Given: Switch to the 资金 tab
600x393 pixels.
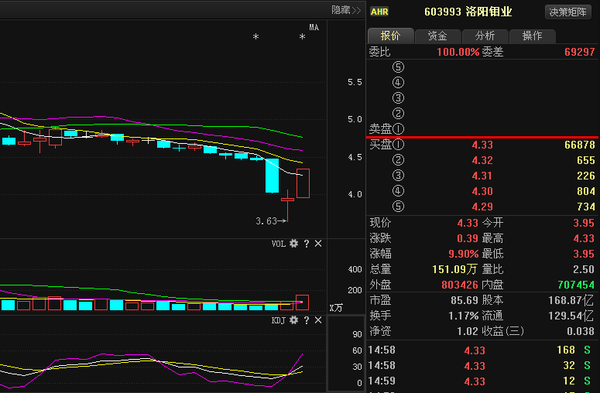Looking at the screenshot, I should point(437,36).
